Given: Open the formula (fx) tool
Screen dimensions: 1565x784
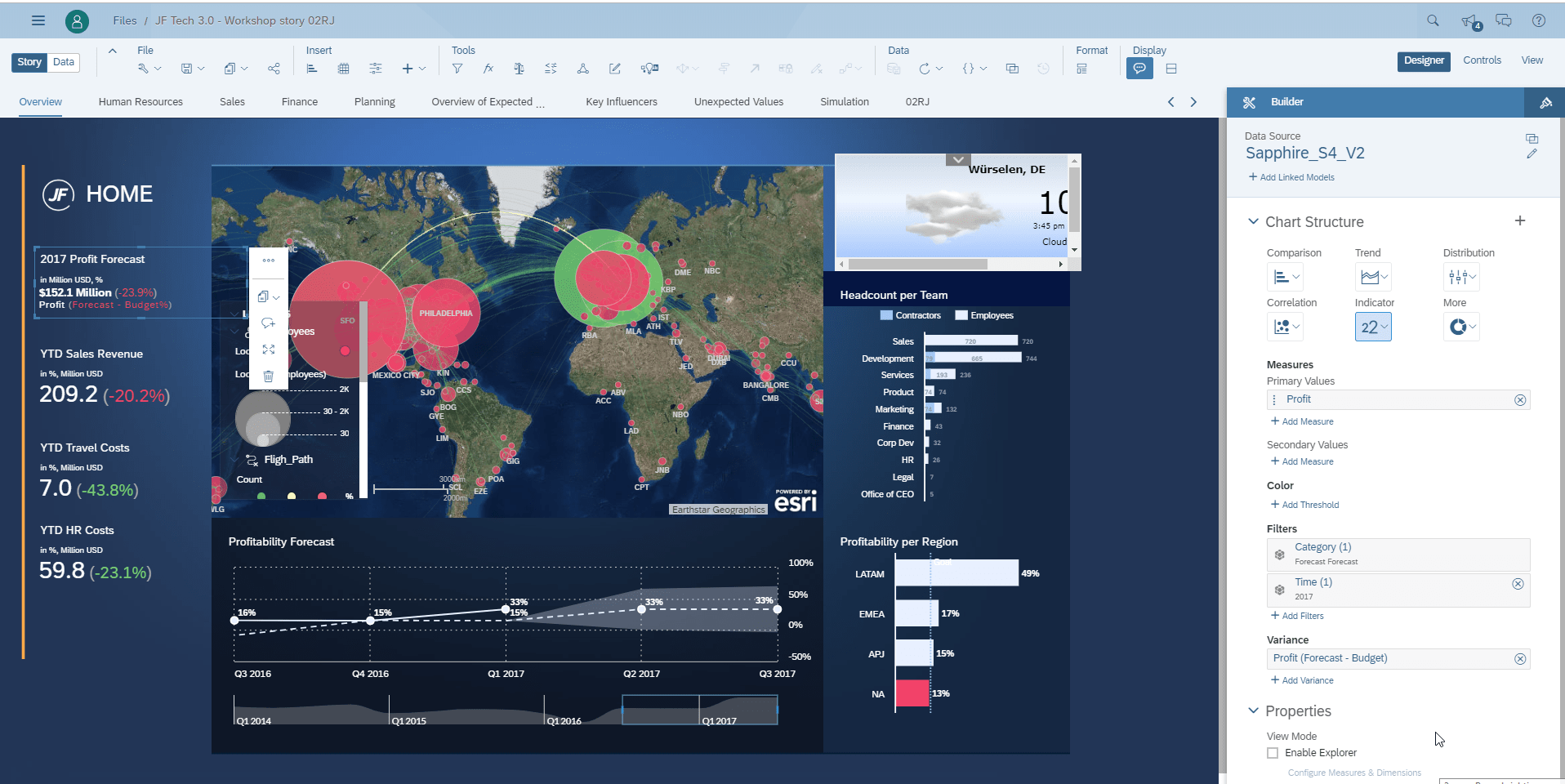Looking at the screenshot, I should click(x=488, y=69).
